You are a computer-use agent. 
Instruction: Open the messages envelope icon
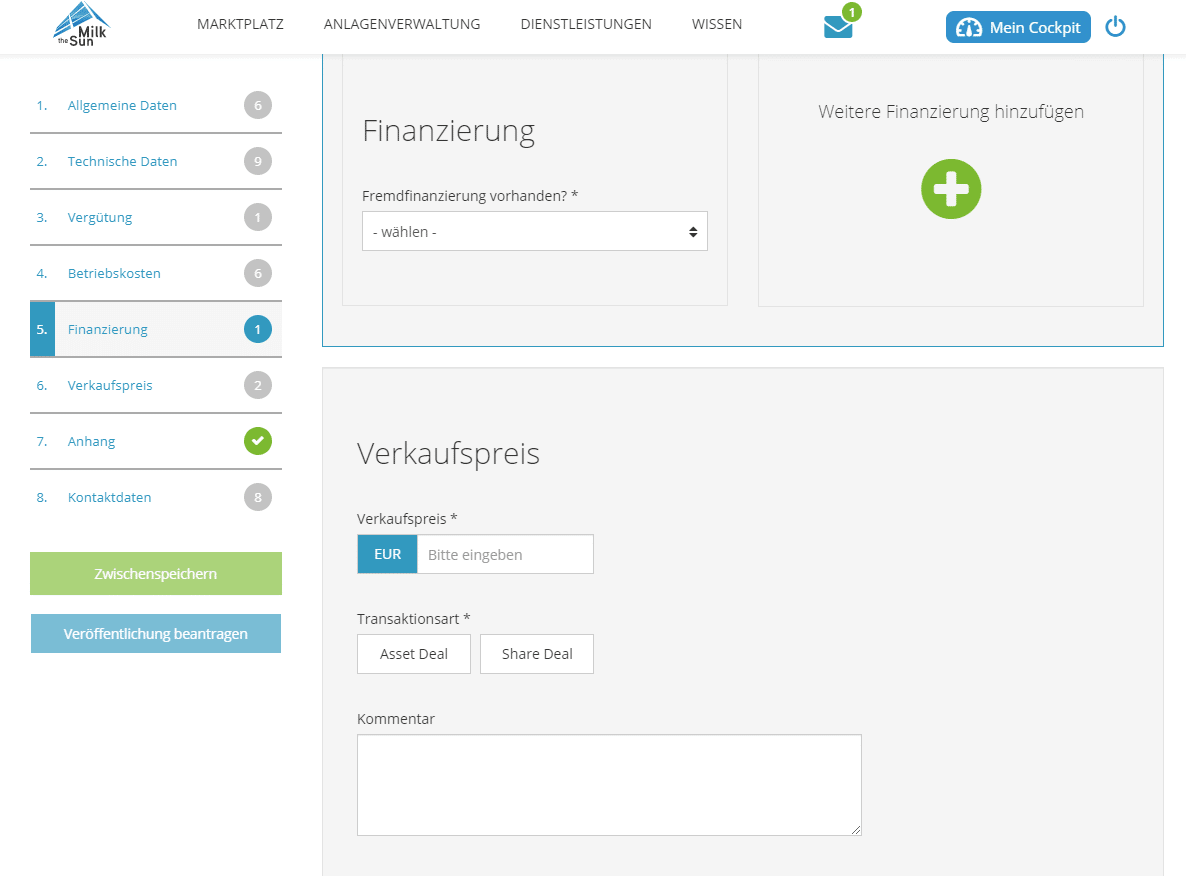838,27
